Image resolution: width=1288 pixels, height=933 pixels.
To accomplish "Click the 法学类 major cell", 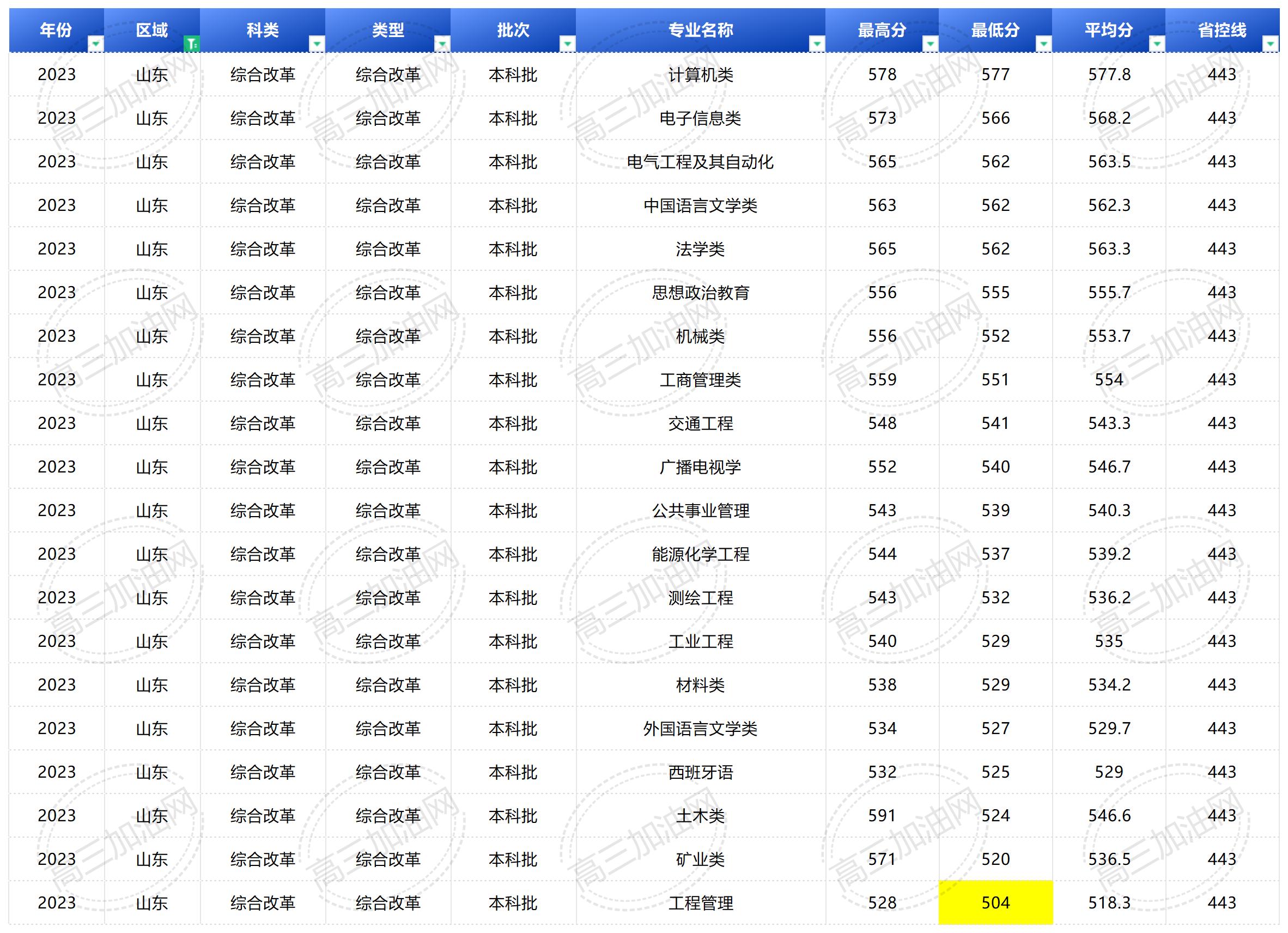I will click(x=701, y=249).
